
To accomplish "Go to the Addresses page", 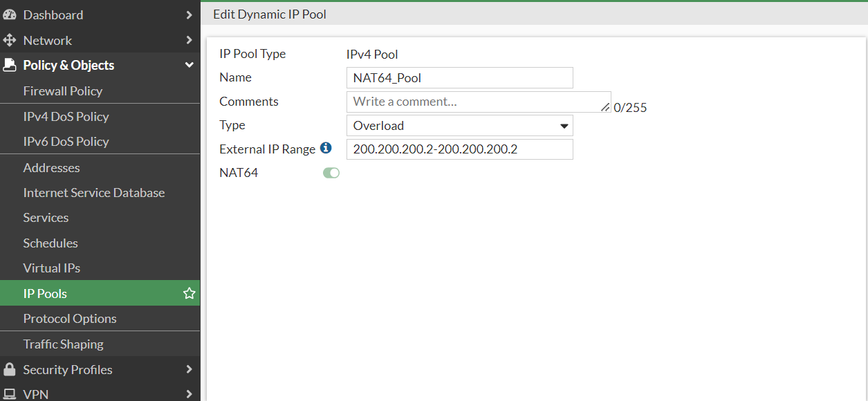I will (x=51, y=168).
